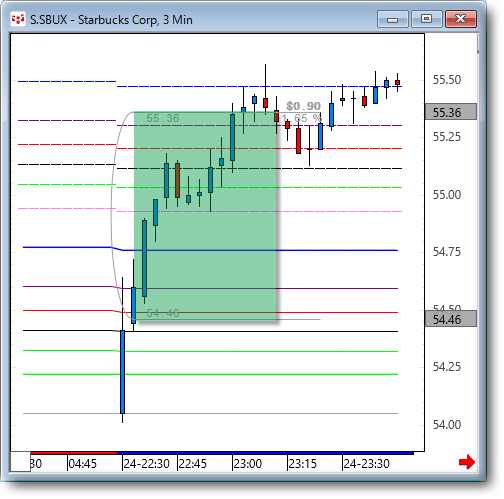Click the 54.46 price marker on the scale
Image resolution: width=504 pixels, height=499 pixels.
(451, 319)
